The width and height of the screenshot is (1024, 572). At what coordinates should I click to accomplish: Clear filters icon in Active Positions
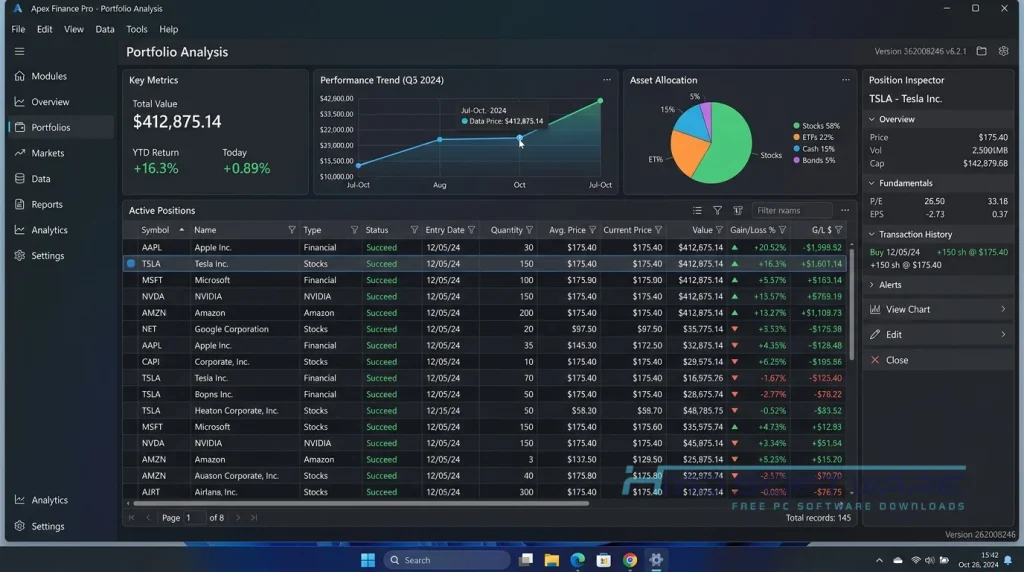738,210
